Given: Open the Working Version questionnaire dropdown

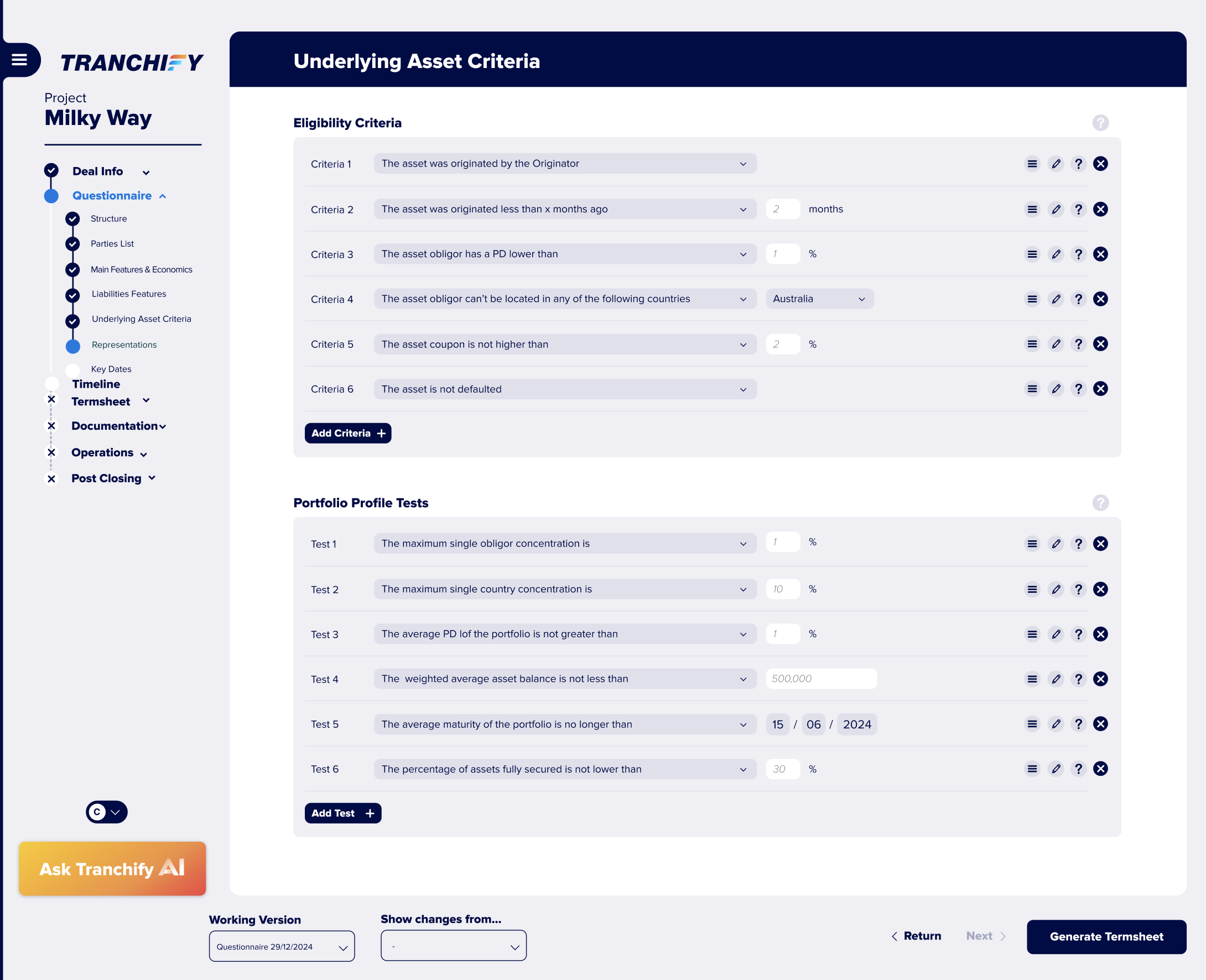Looking at the screenshot, I should [x=281, y=947].
